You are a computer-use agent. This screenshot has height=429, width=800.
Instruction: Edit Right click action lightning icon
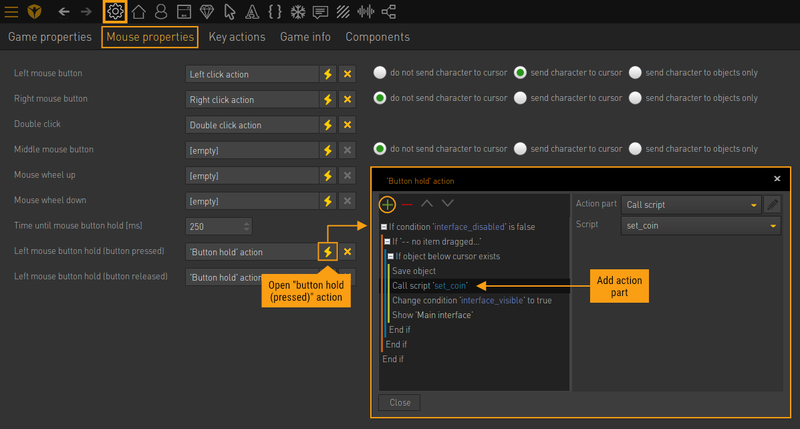tap(328, 99)
